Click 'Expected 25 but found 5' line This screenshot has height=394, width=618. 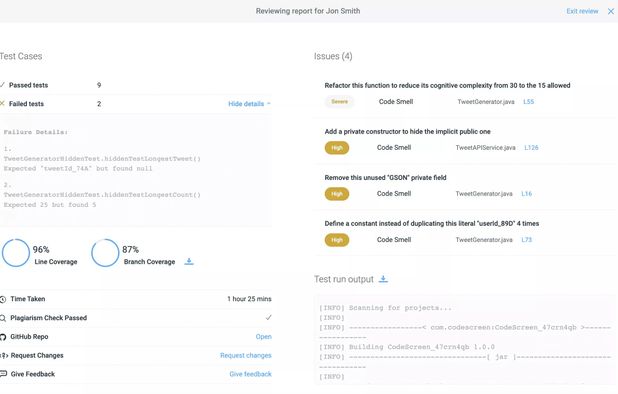[50, 205]
